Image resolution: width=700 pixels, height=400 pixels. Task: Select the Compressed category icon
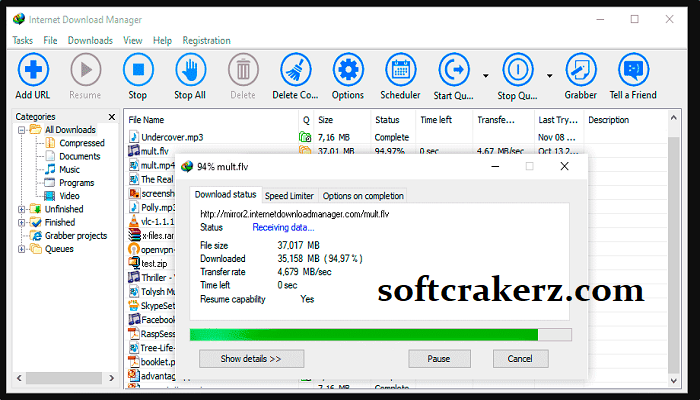[50, 143]
